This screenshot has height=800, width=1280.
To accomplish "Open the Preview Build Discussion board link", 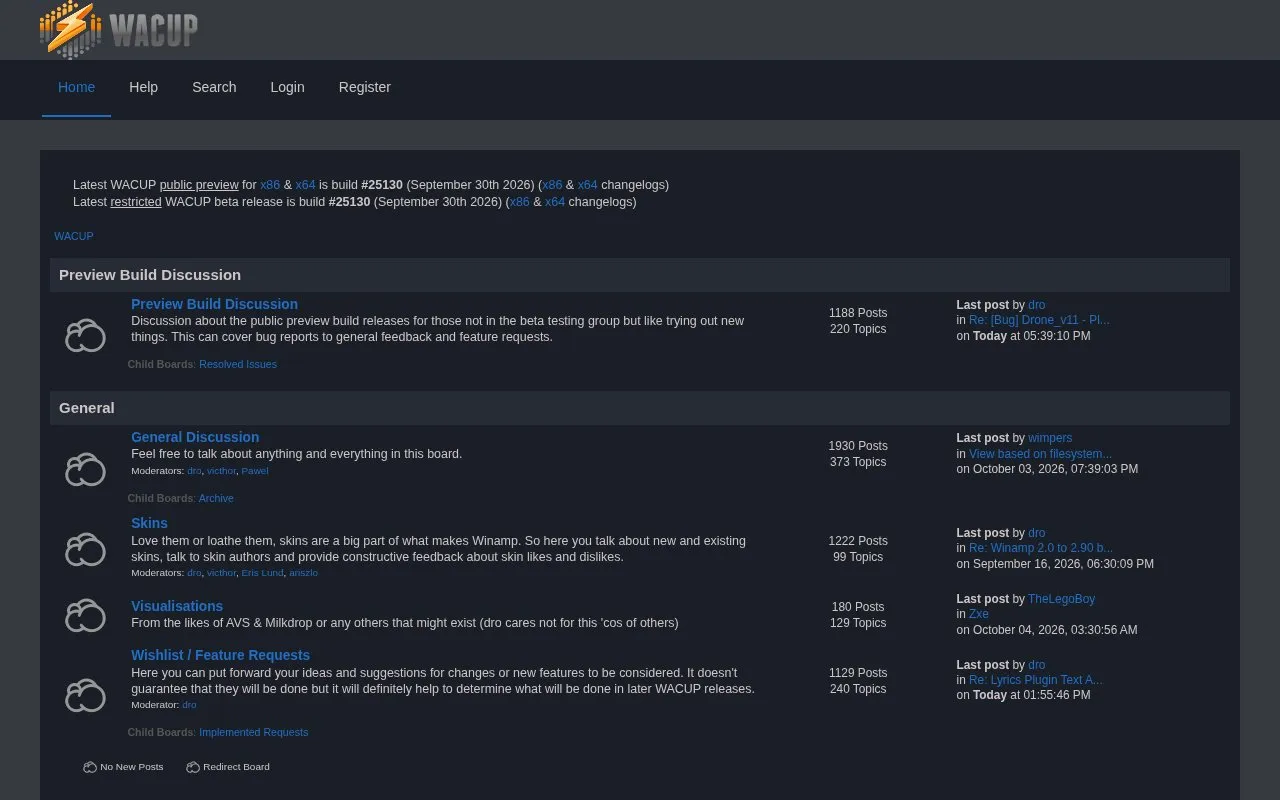I will (x=214, y=304).
